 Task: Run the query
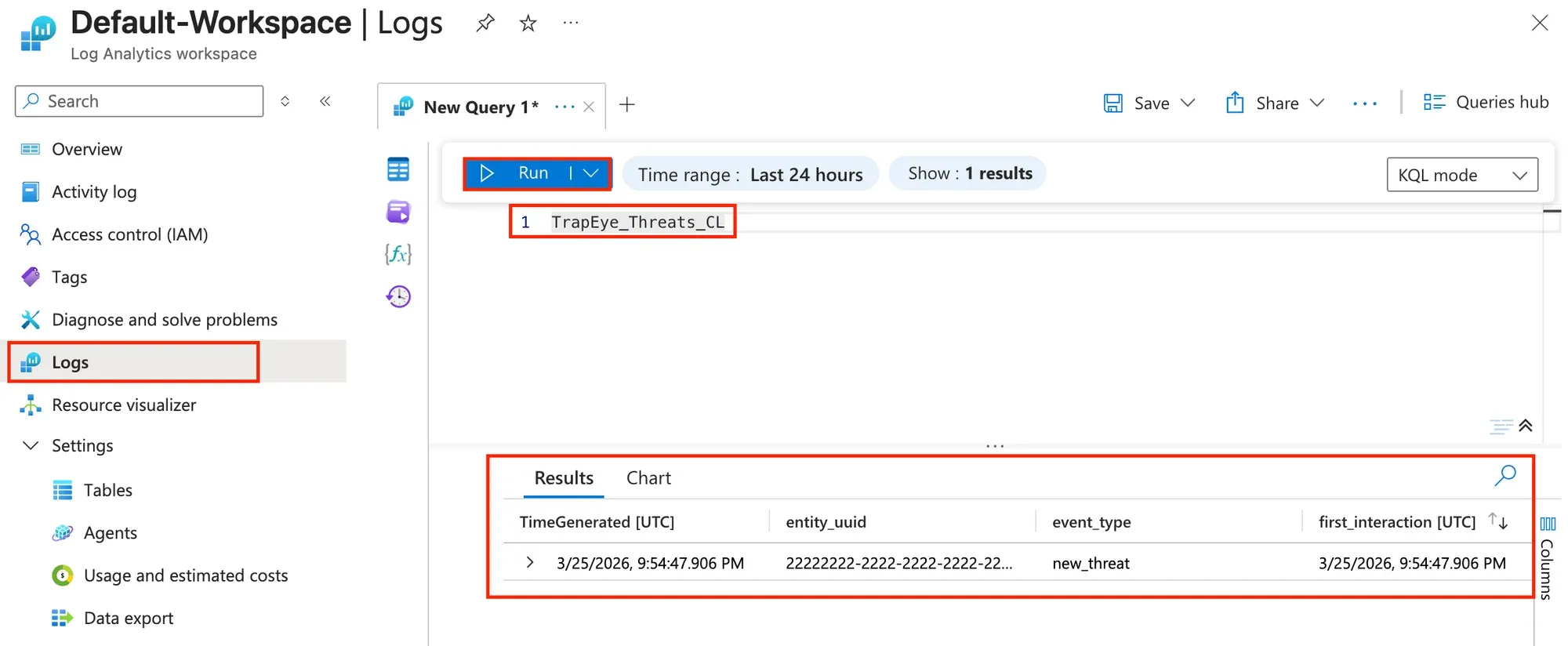point(516,173)
